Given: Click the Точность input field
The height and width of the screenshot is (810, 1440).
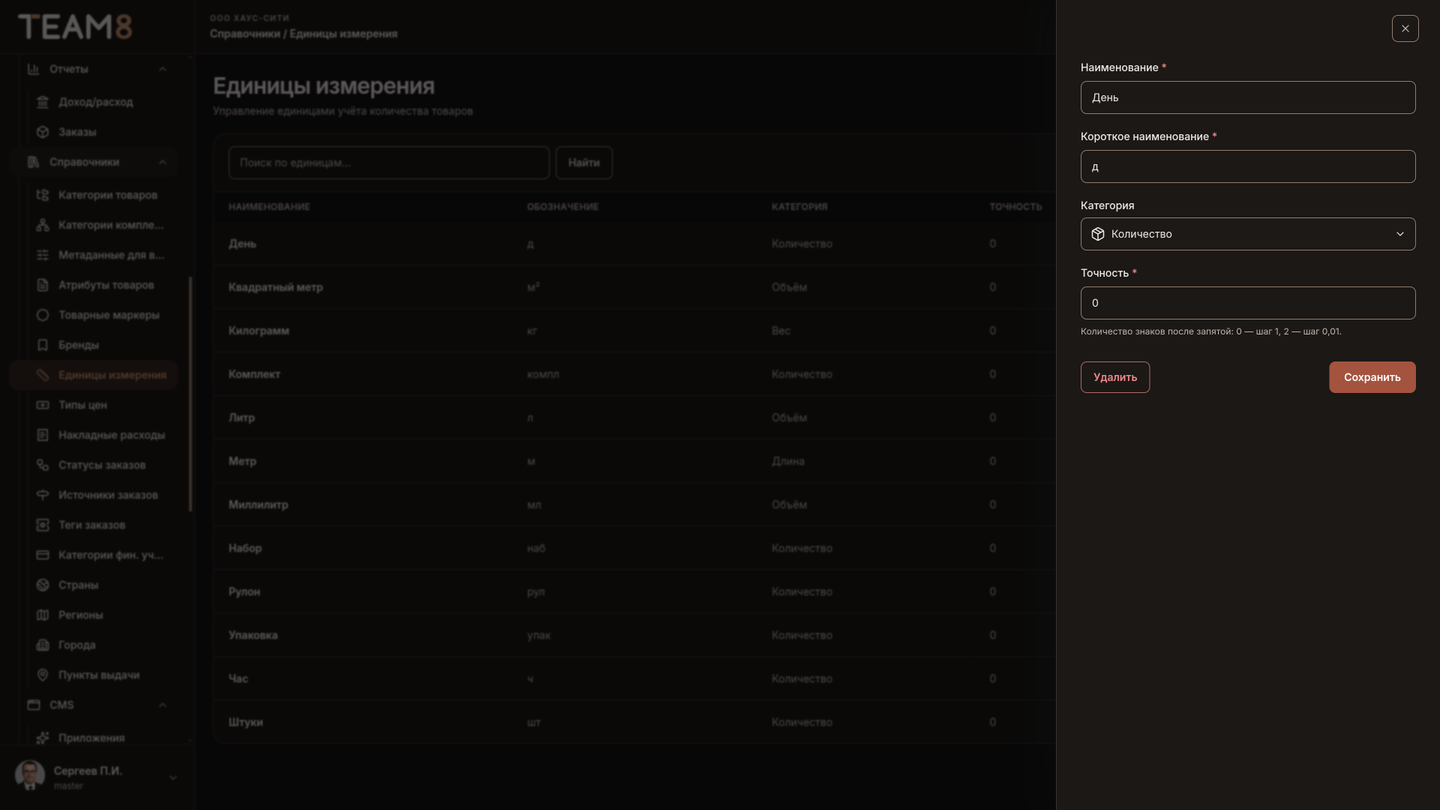Looking at the screenshot, I should 1248,303.
